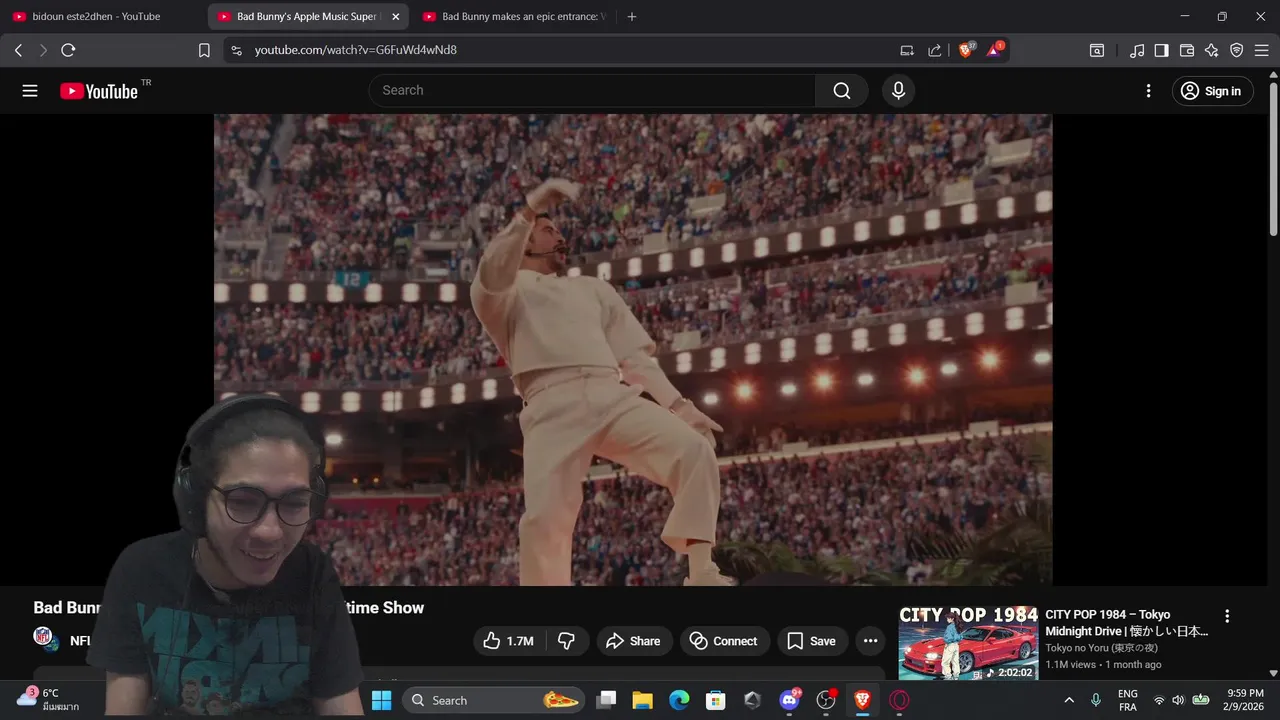Open the Brave main menu hamburger
This screenshot has width=1280, height=720.
tap(1262, 50)
